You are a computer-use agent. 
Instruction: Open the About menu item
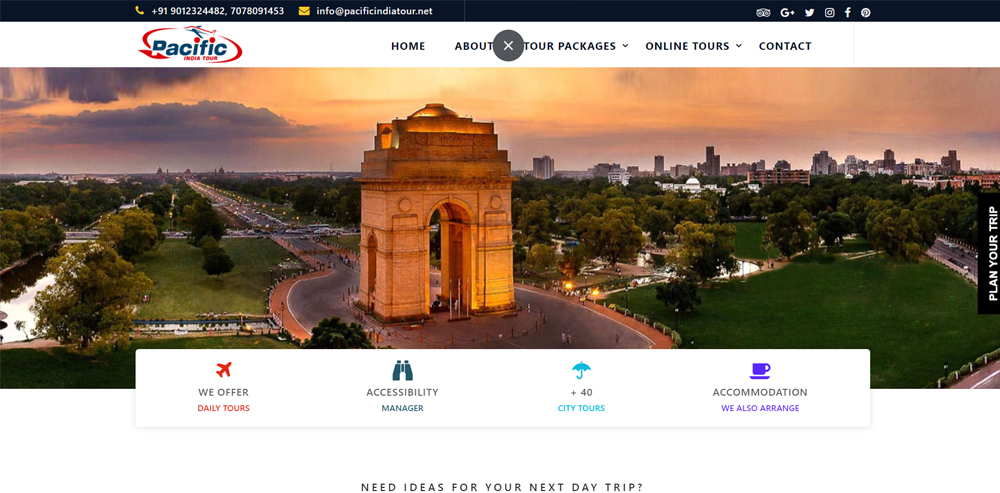[474, 46]
